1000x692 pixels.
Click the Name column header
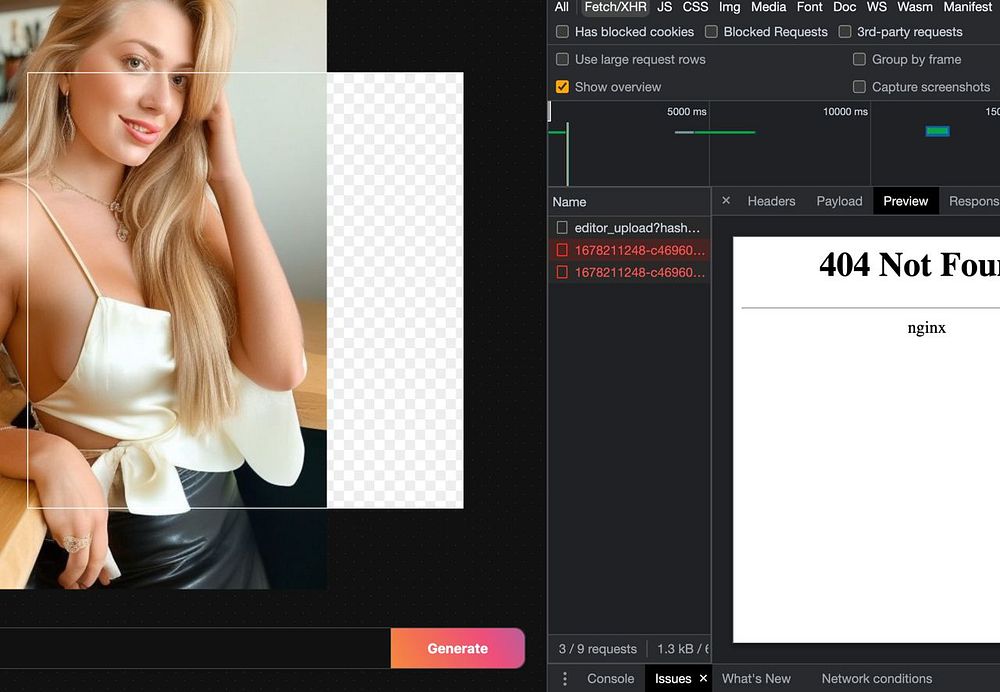coord(629,202)
